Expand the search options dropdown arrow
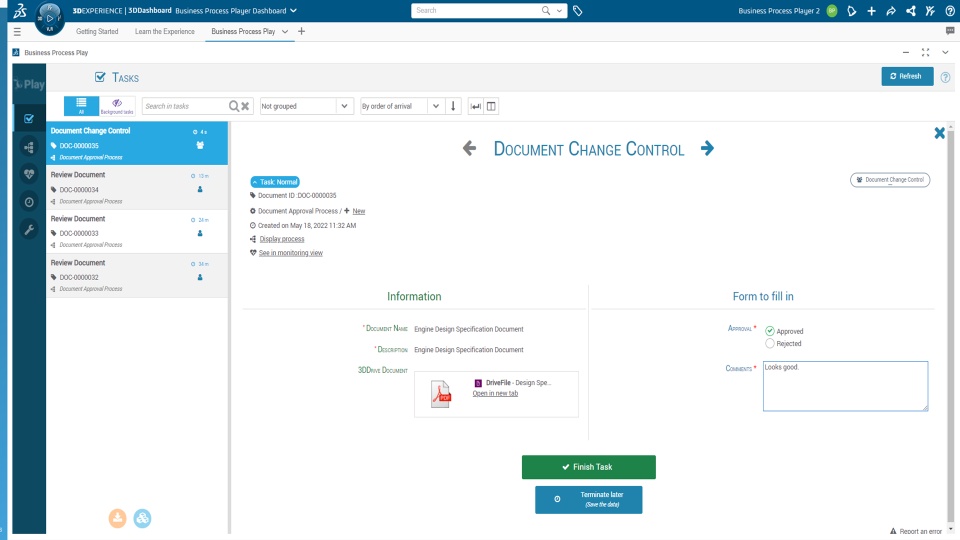Screen dimensions: 960x540 pyautogui.click(x=559, y=10)
